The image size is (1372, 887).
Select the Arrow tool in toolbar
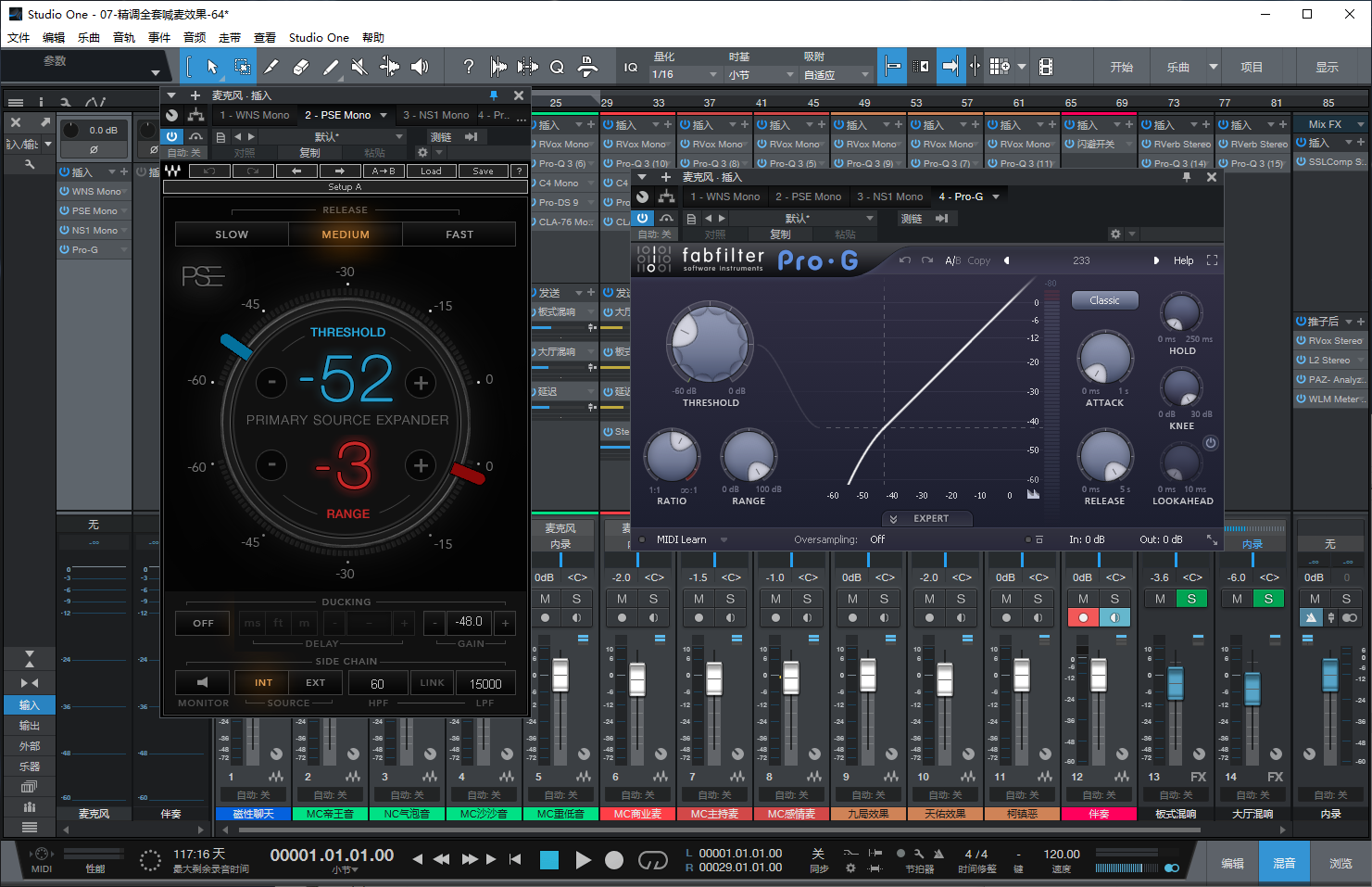pos(212,67)
